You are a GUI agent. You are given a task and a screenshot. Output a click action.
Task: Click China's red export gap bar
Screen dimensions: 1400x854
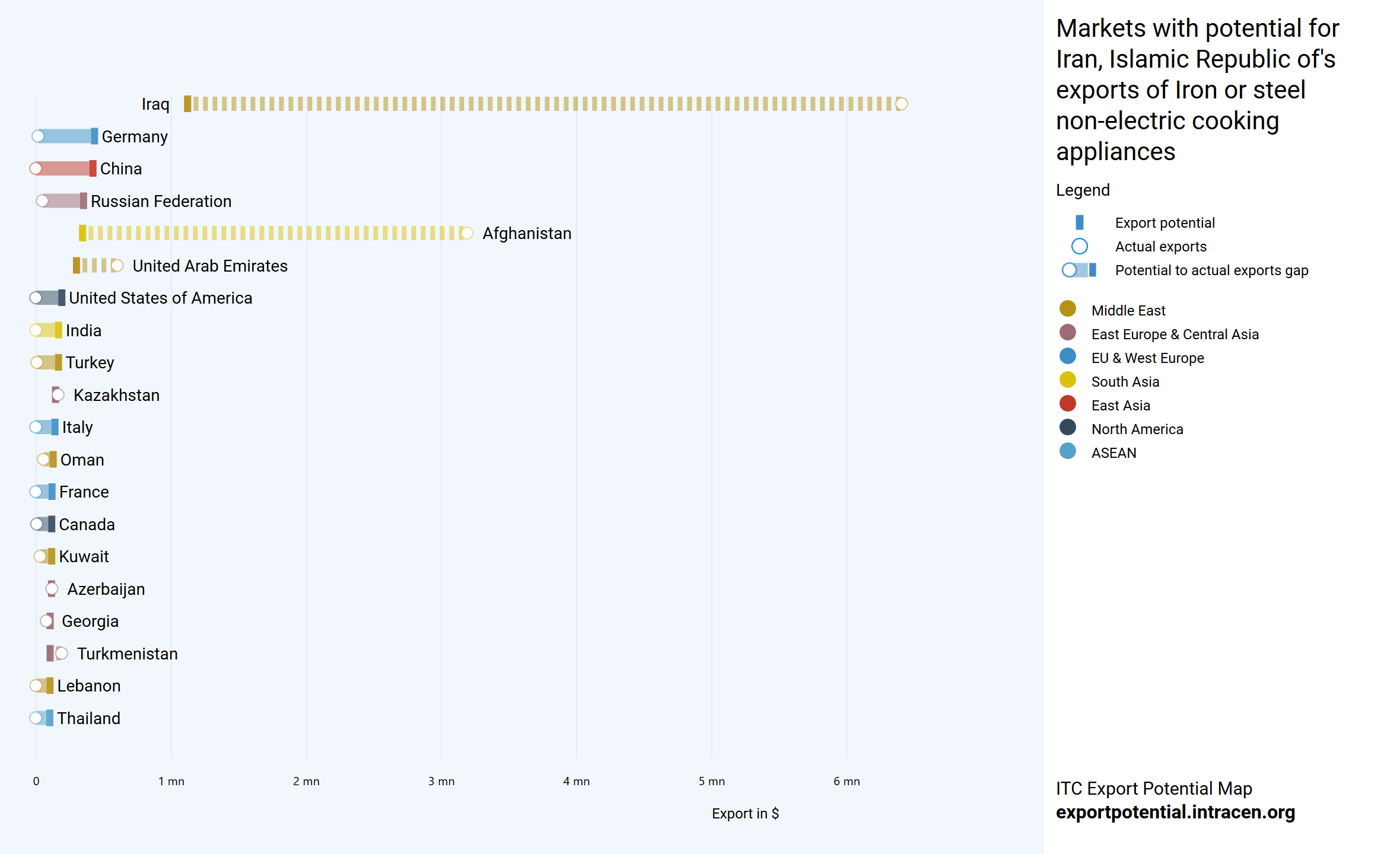pyautogui.click(x=62, y=168)
